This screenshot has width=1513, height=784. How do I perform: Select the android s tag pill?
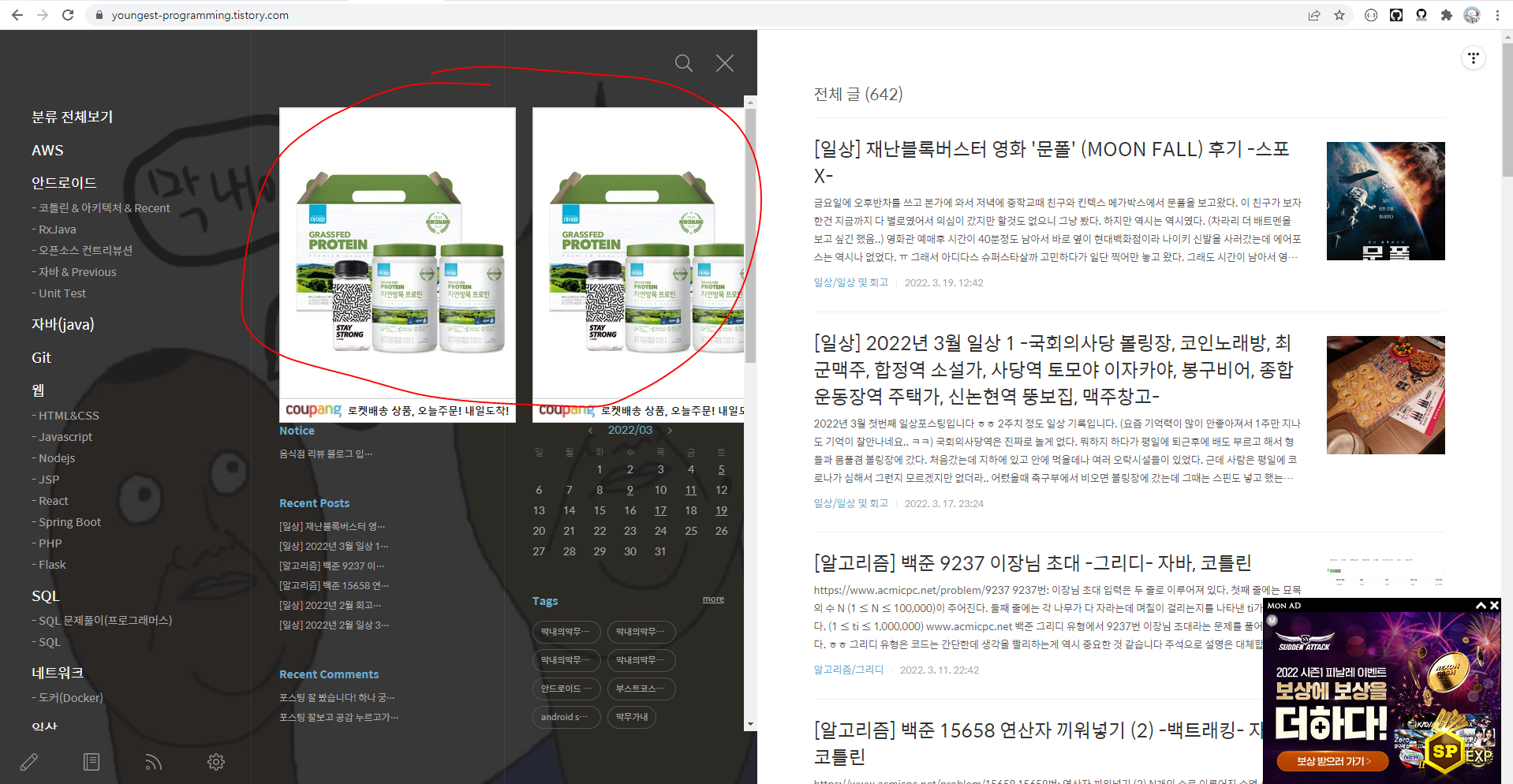pyautogui.click(x=566, y=717)
